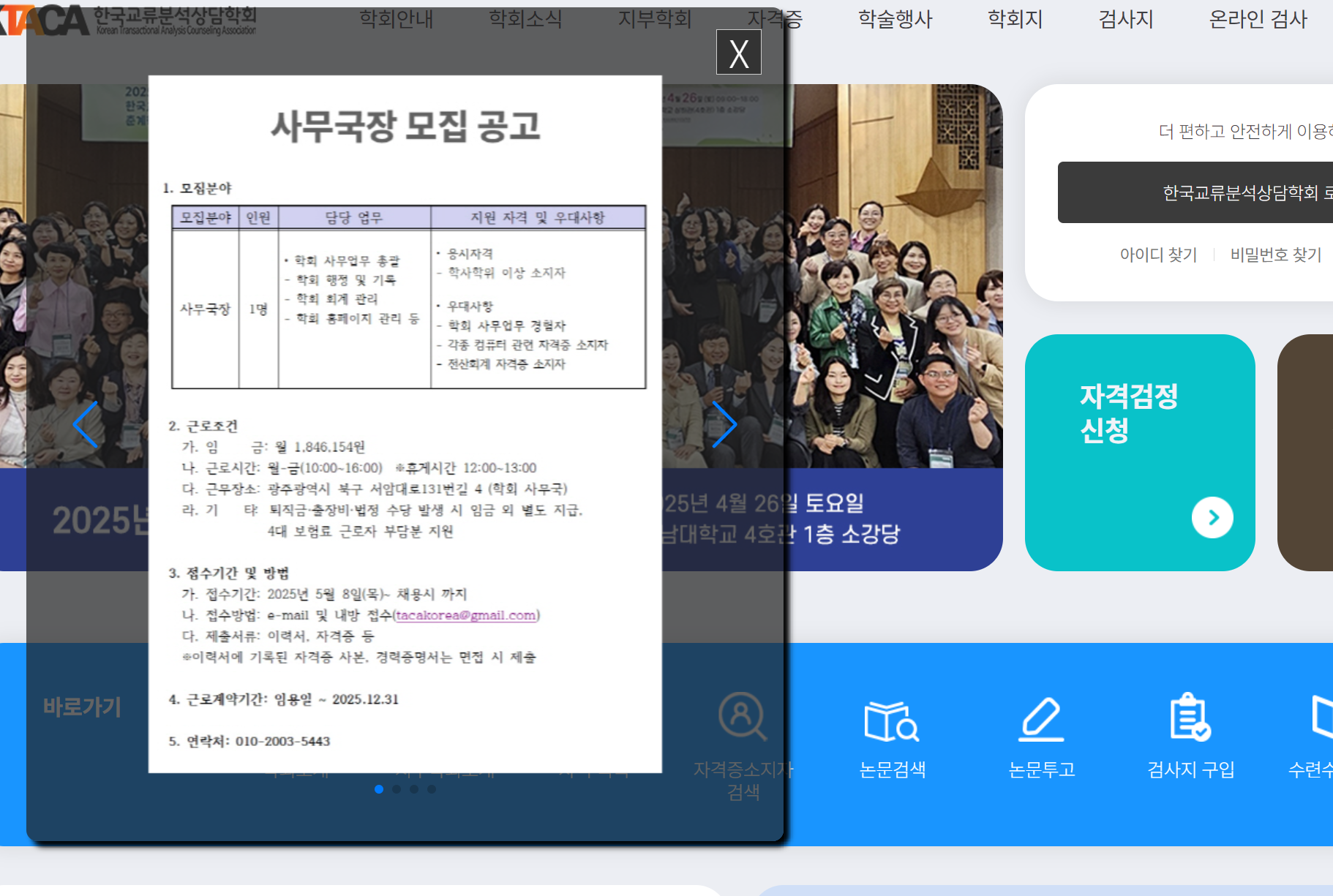Click the KTACA association logo

pos(128,20)
